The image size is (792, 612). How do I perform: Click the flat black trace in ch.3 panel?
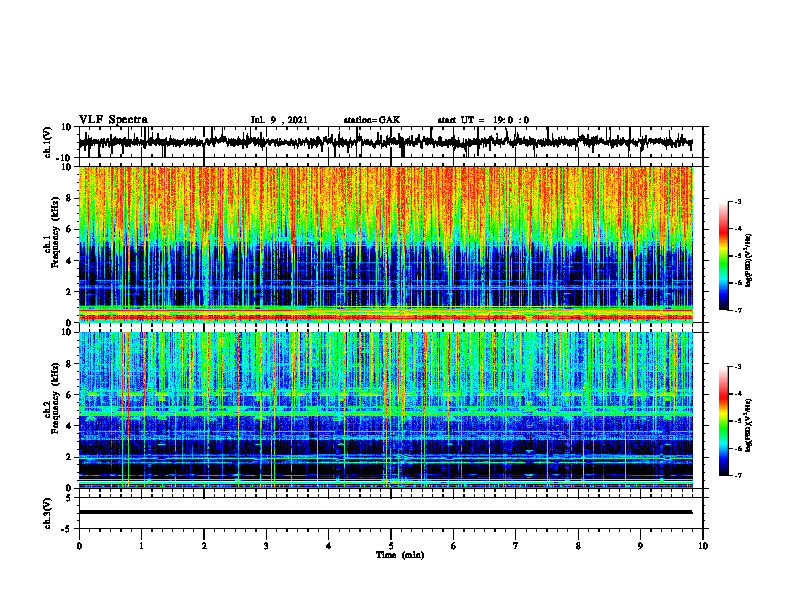pyautogui.click(x=386, y=512)
